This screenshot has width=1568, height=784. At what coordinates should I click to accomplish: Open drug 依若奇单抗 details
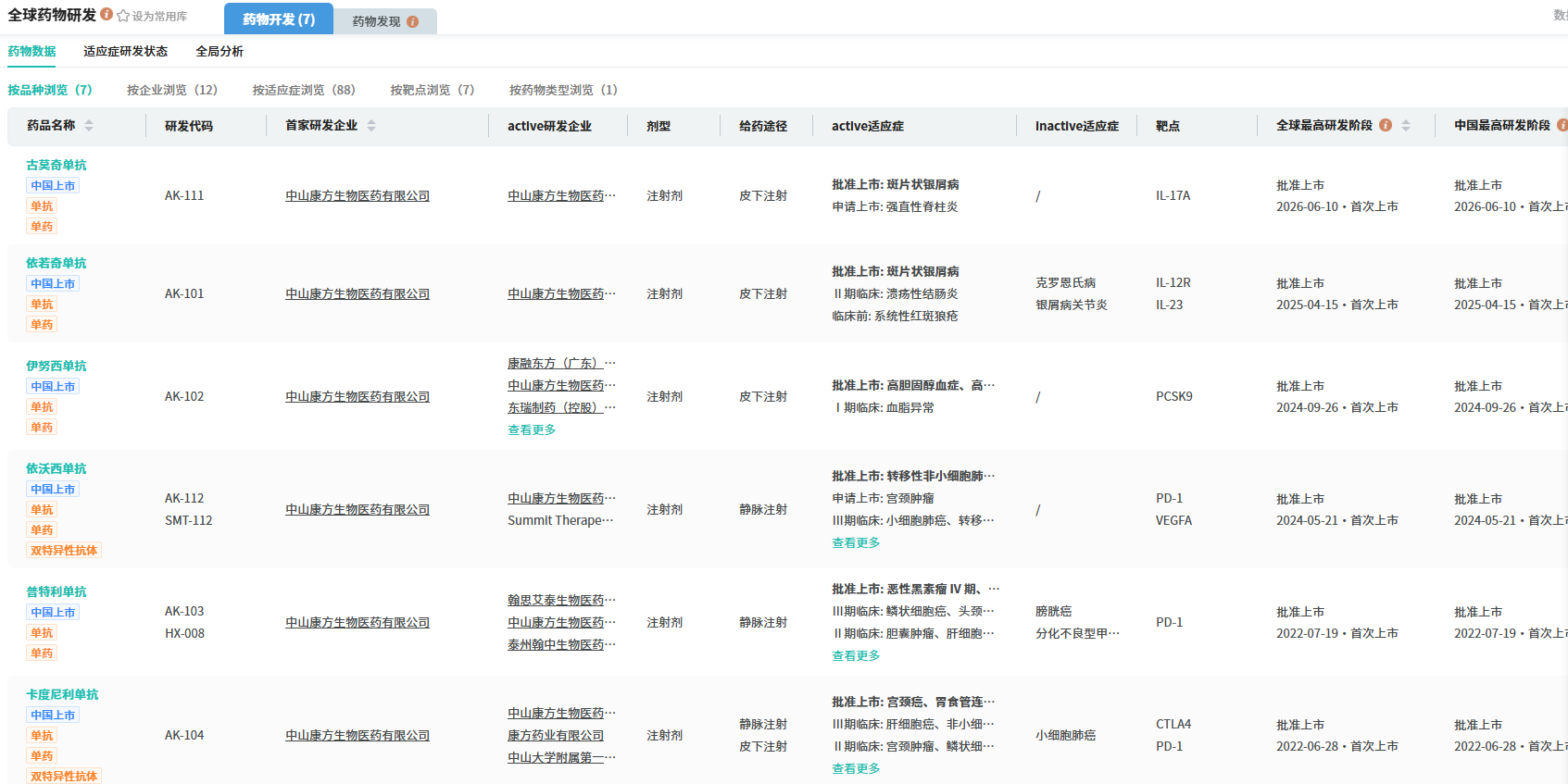(56, 263)
